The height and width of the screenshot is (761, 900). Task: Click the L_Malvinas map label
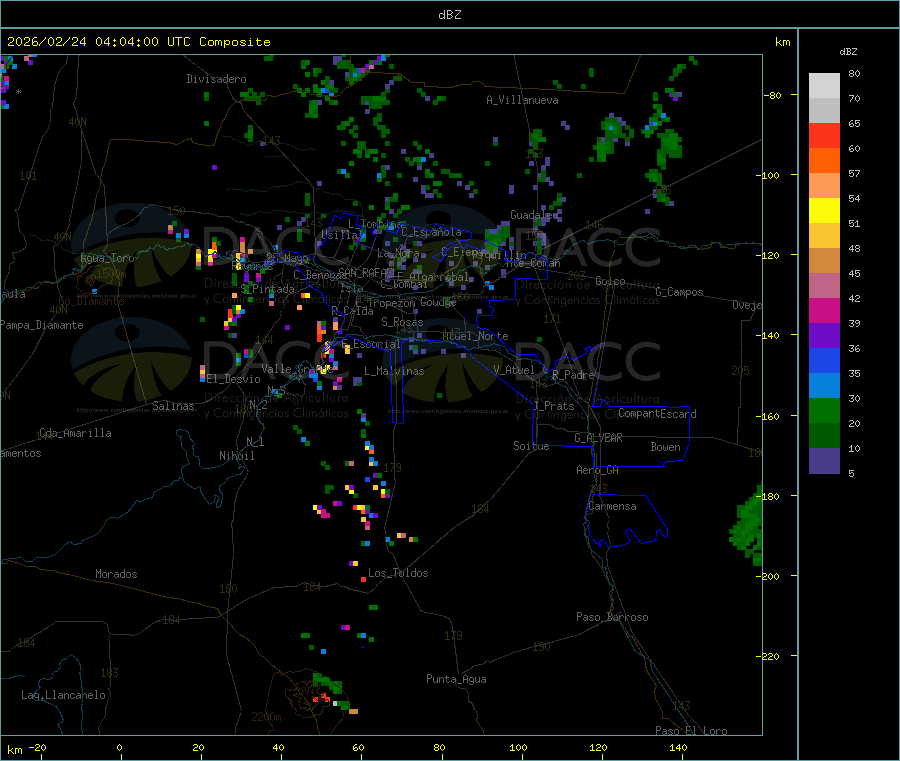[x=394, y=371]
